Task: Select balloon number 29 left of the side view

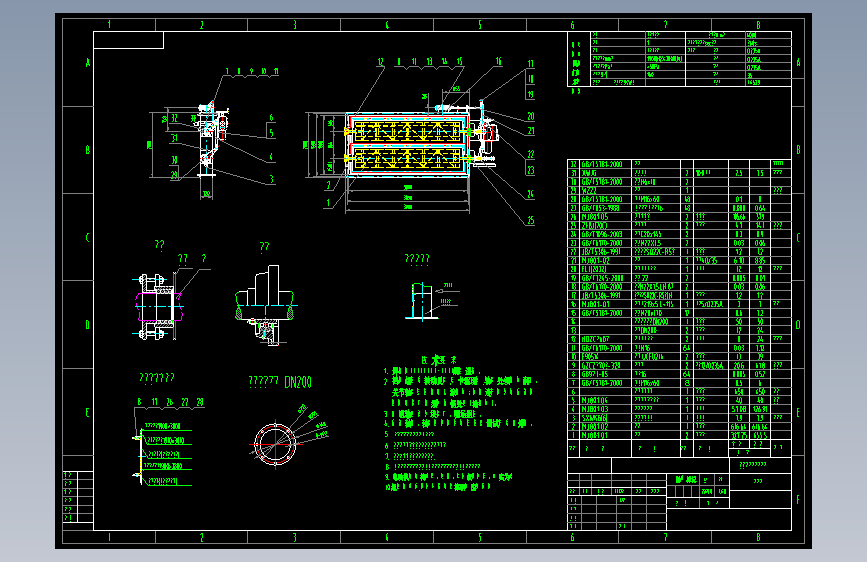Action: (x=174, y=174)
